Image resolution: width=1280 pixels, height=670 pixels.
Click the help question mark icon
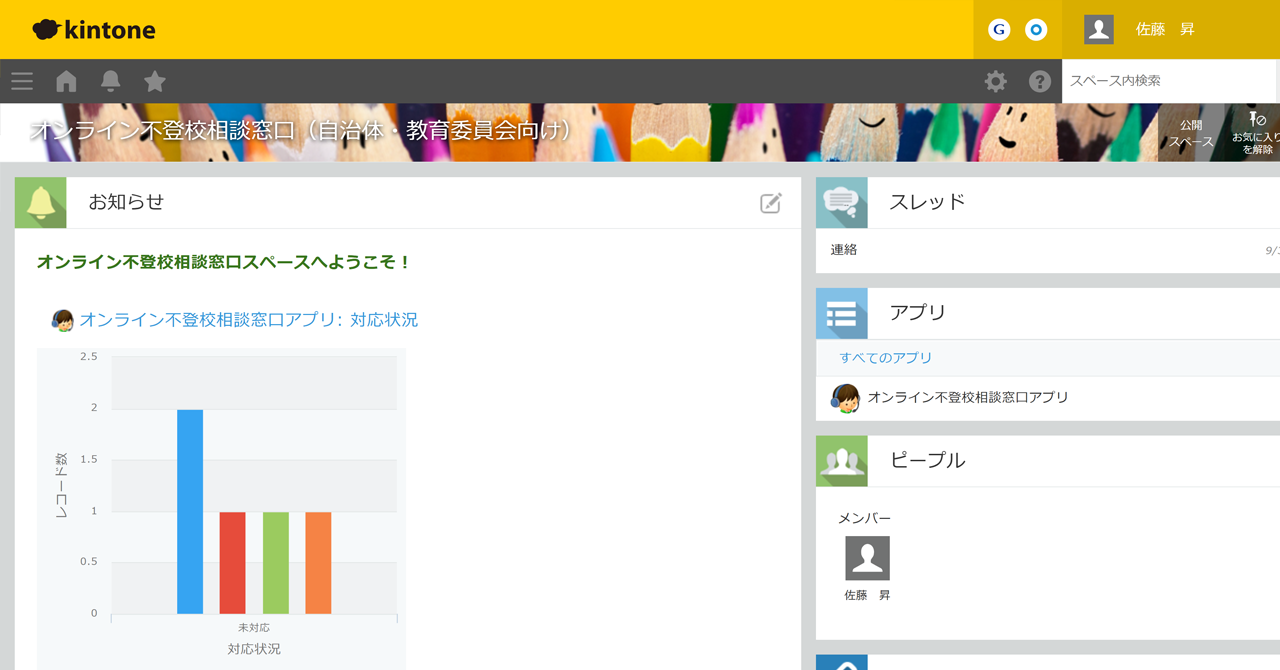click(1040, 81)
